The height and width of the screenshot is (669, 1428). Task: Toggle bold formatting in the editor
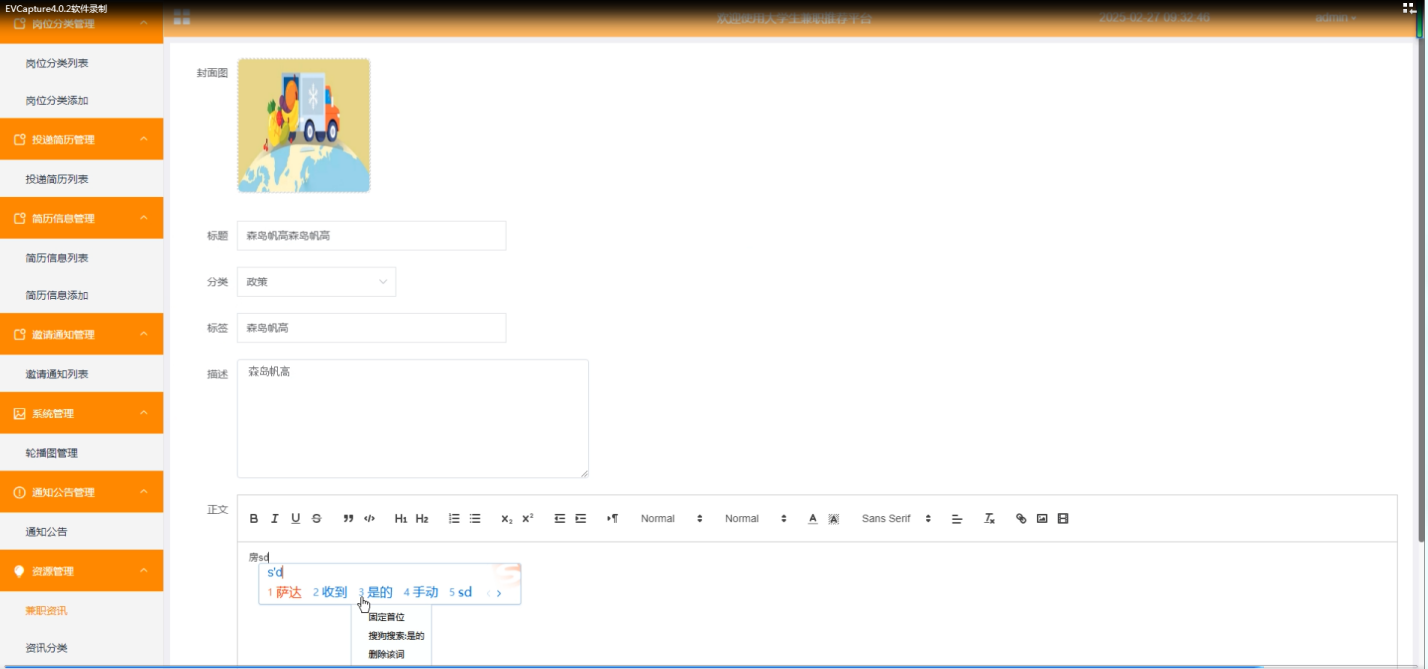pyautogui.click(x=254, y=519)
